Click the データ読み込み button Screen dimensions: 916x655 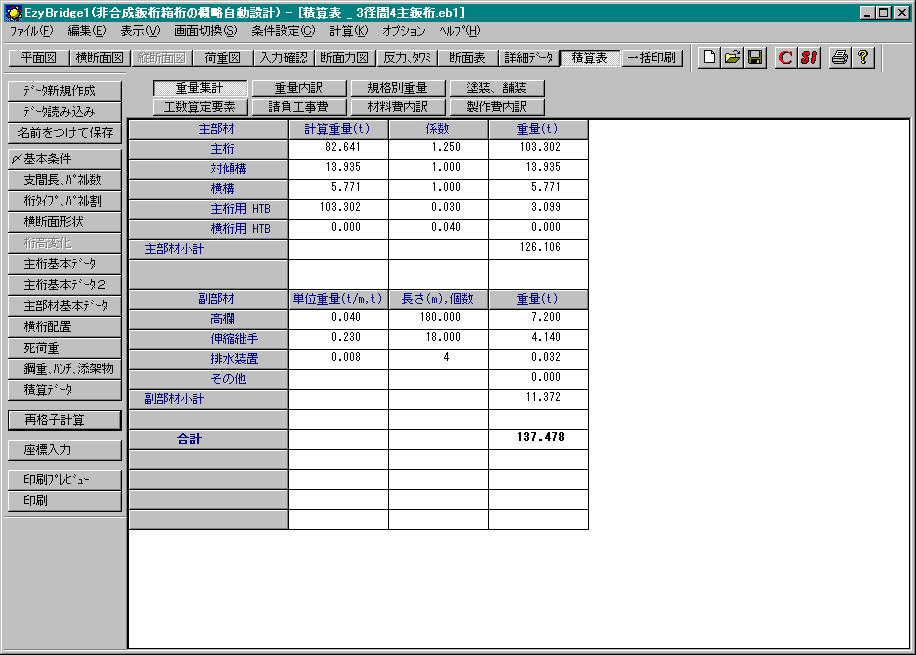click(65, 112)
